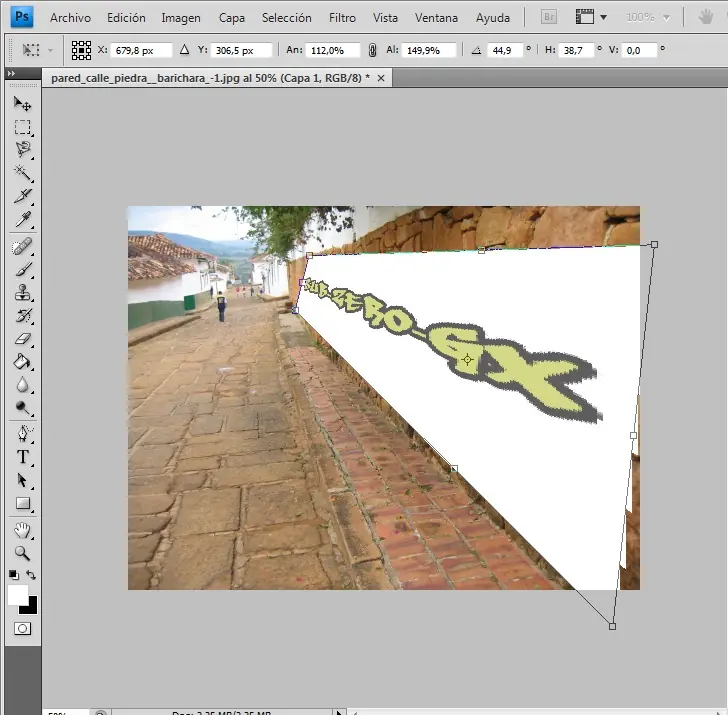Click the top-left transform corner handle
Screen dimensions: 728x715
tap(310, 255)
